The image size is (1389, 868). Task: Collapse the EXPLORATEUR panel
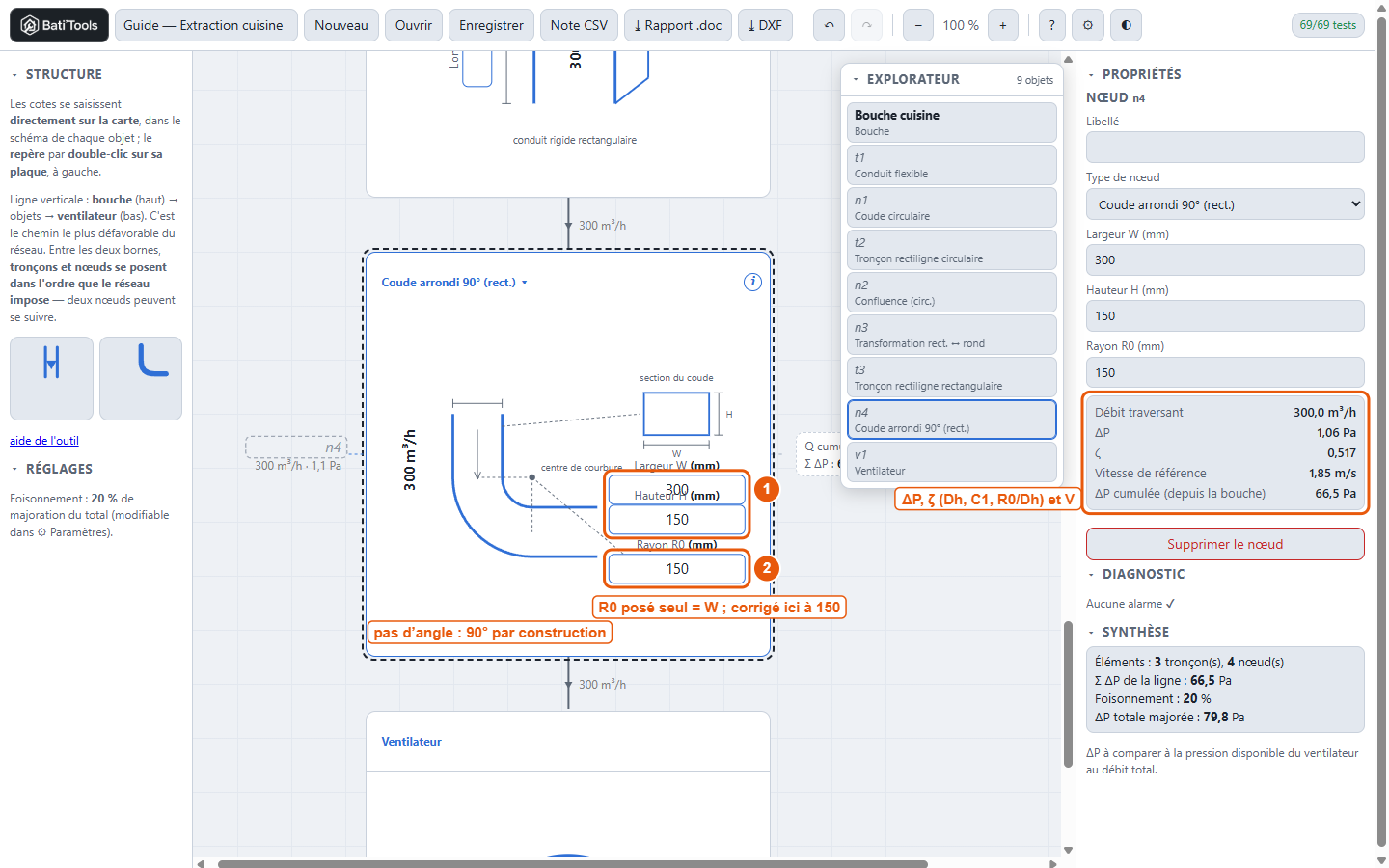tap(856, 79)
